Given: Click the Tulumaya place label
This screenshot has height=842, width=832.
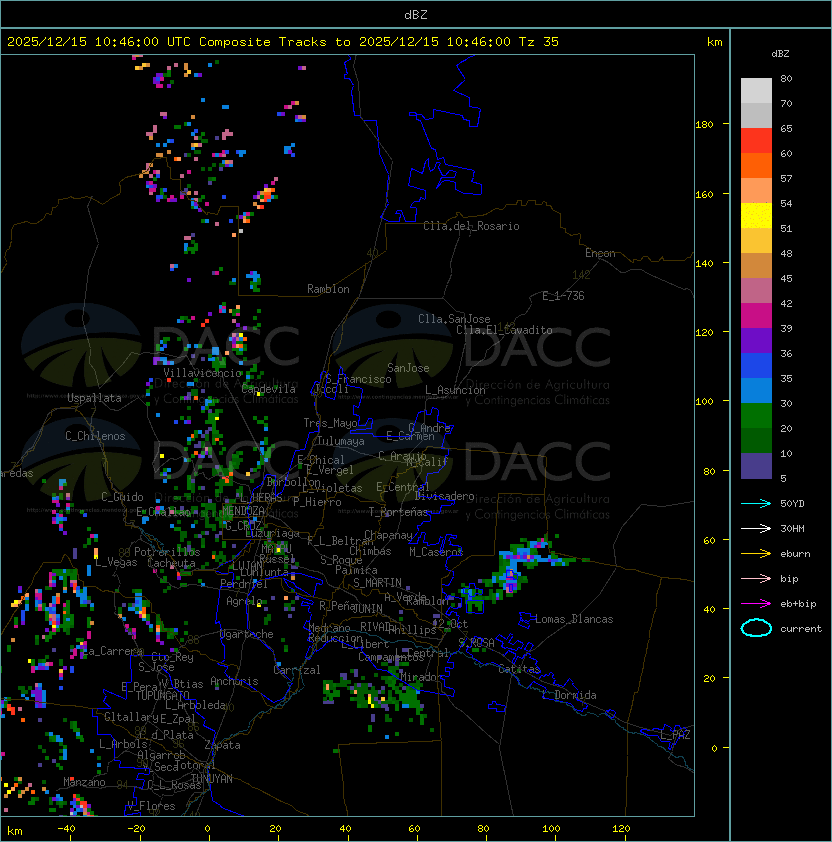Looking at the screenshot, I should (x=341, y=441).
